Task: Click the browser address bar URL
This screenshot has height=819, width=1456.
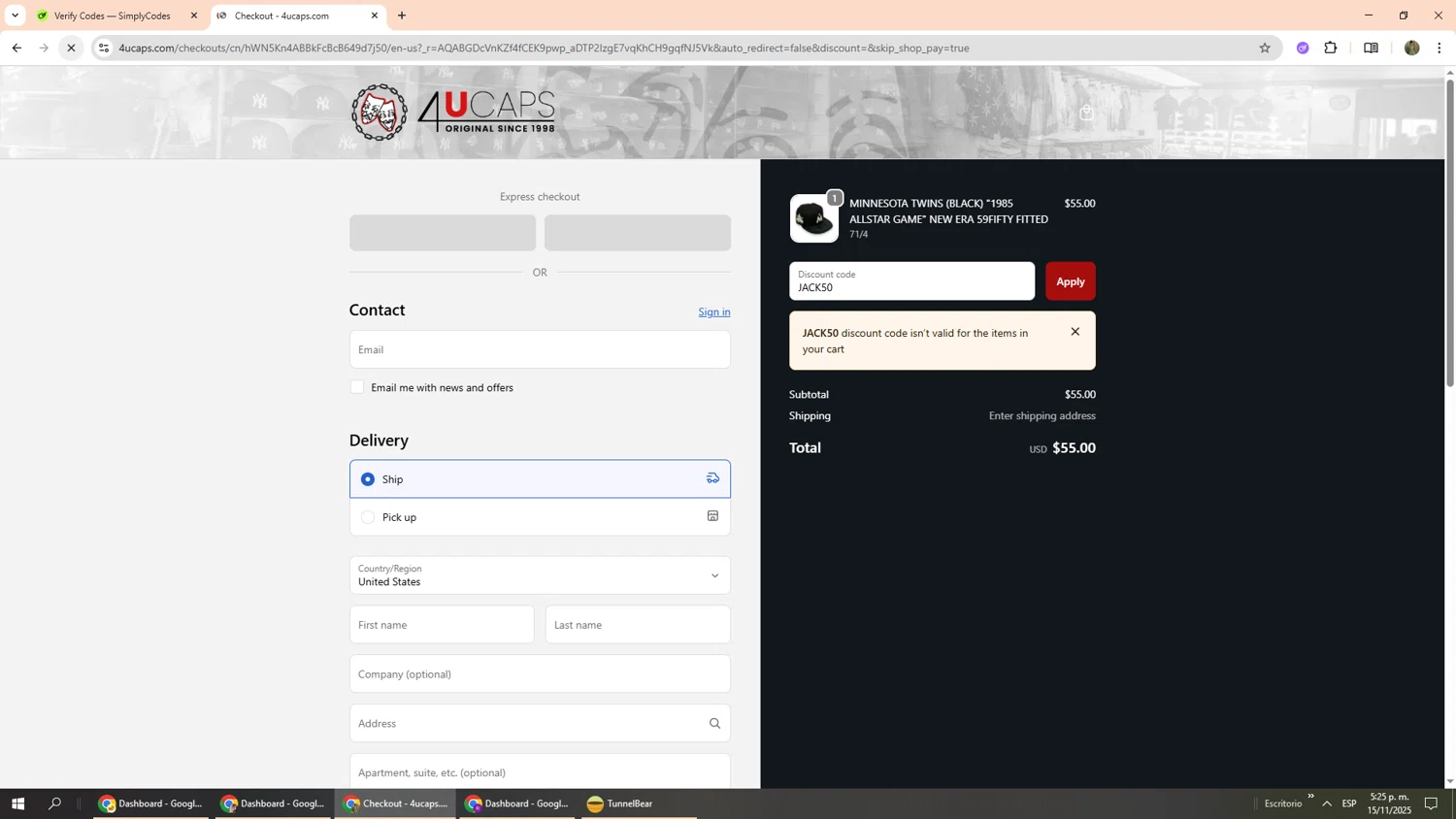Action: coord(544,48)
